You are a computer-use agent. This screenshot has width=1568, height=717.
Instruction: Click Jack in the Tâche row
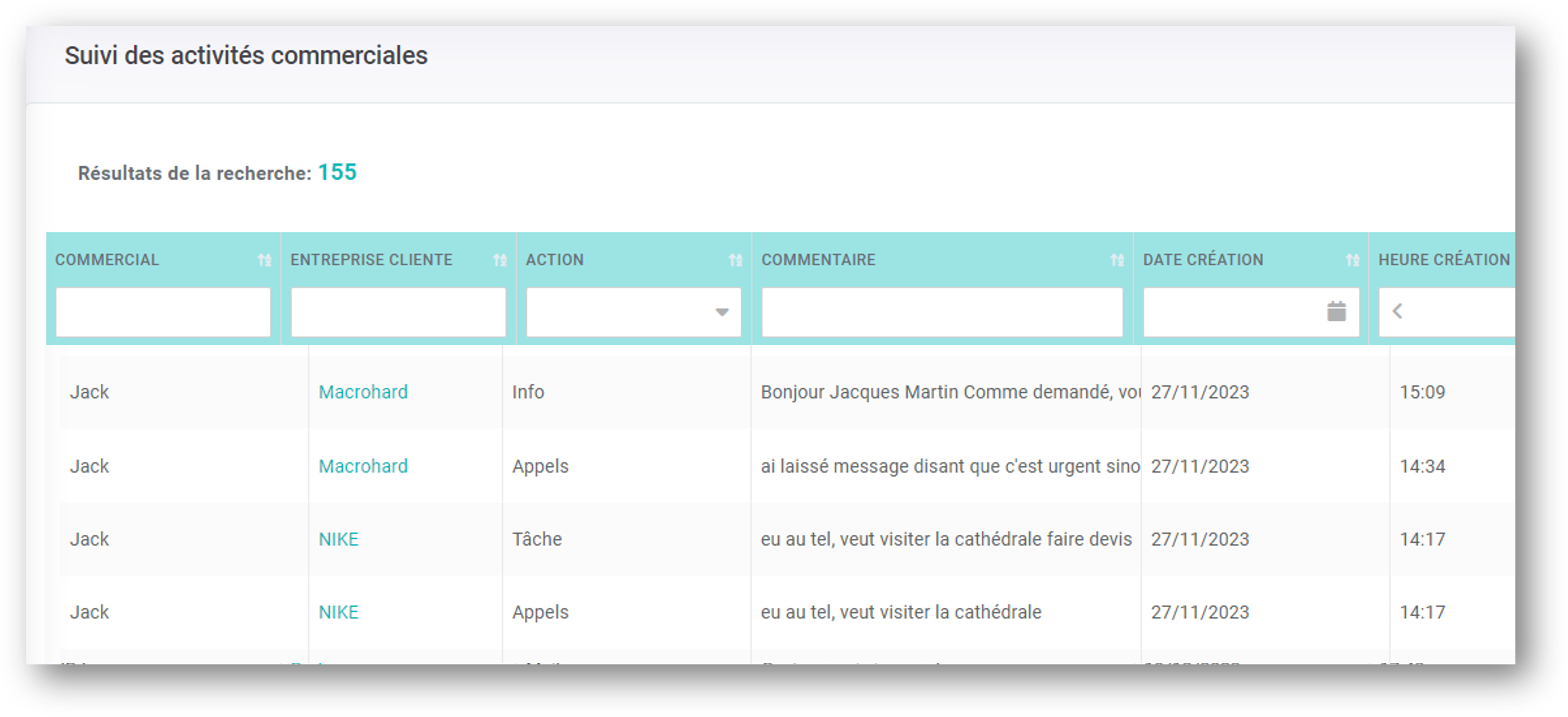(x=90, y=539)
